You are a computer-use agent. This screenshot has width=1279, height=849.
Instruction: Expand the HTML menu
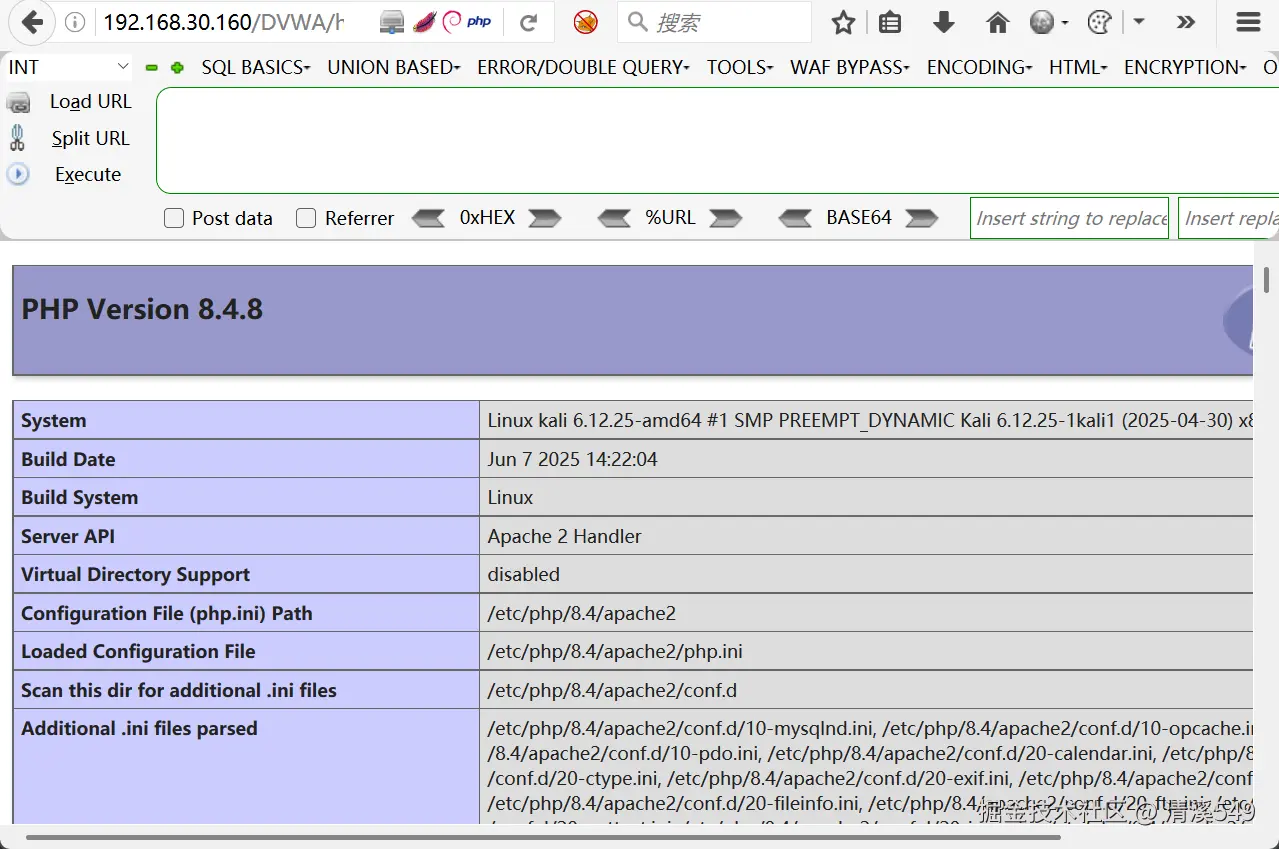click(1078, 67)
